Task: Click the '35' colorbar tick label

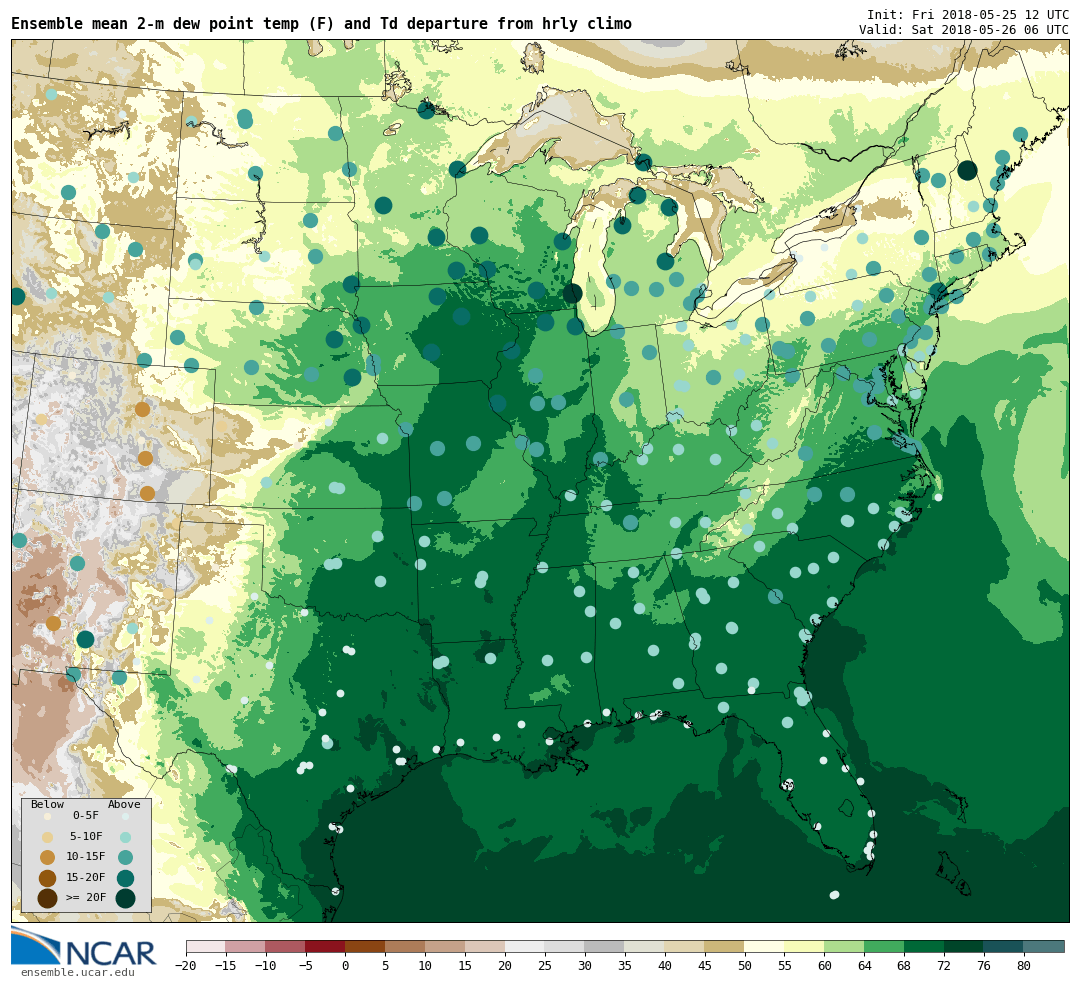Action: point(625,966)
